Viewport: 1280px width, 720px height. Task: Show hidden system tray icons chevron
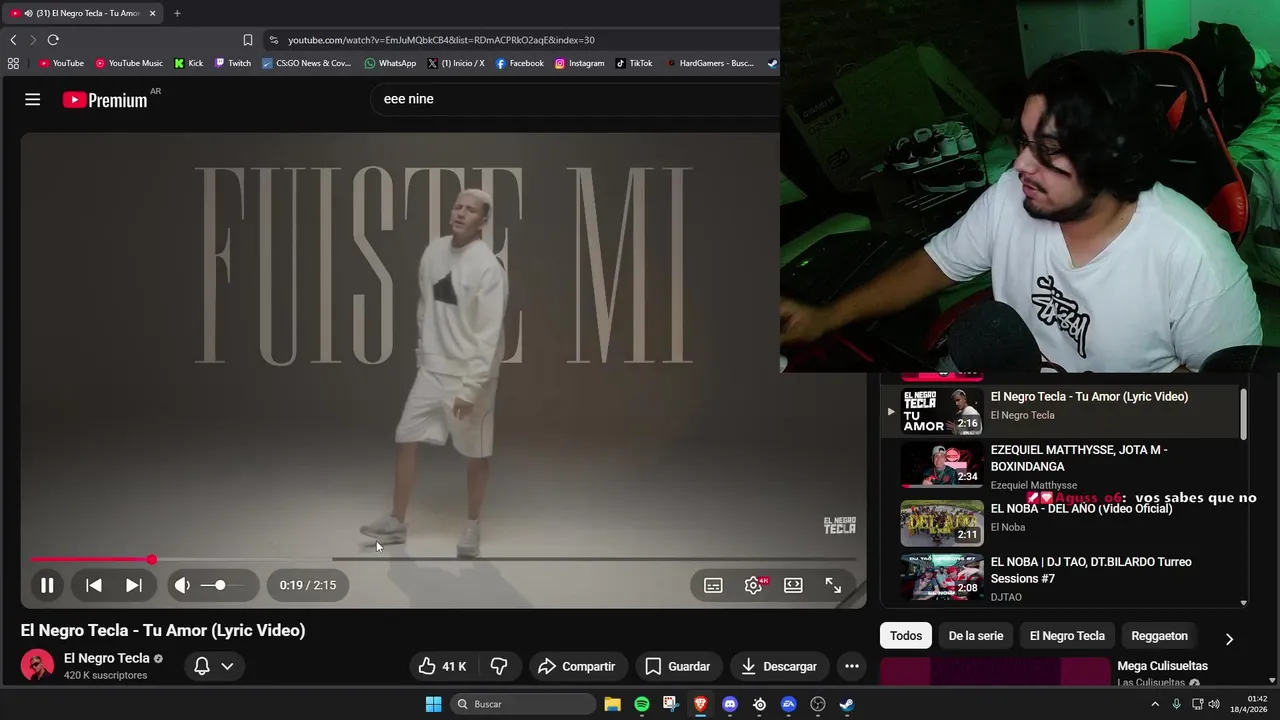[x=1155, y=704]
